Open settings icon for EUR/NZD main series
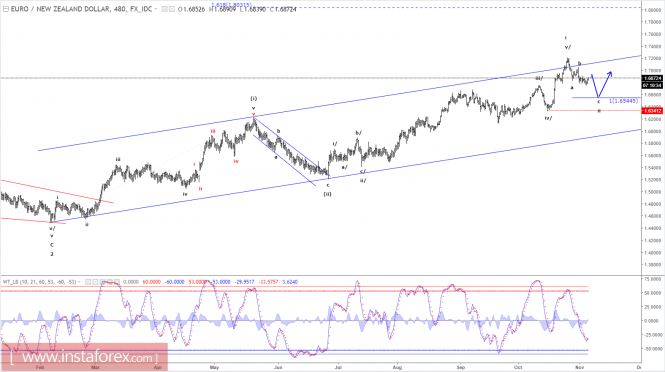 172,9
